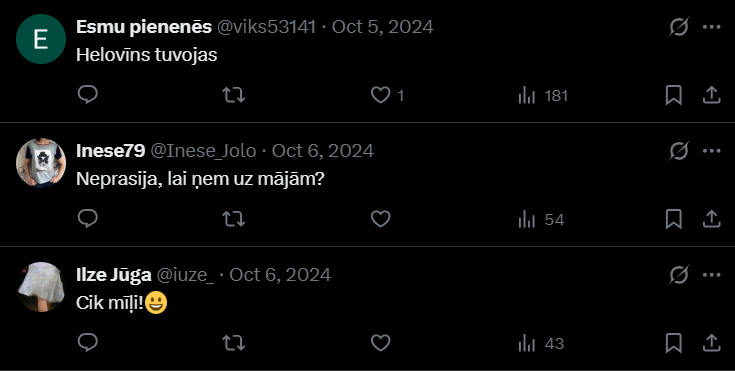This screenshot has height=371, width=735.
Task: Bookmark Ilze Jūga's tweet
Action: [x=674, y=343]
